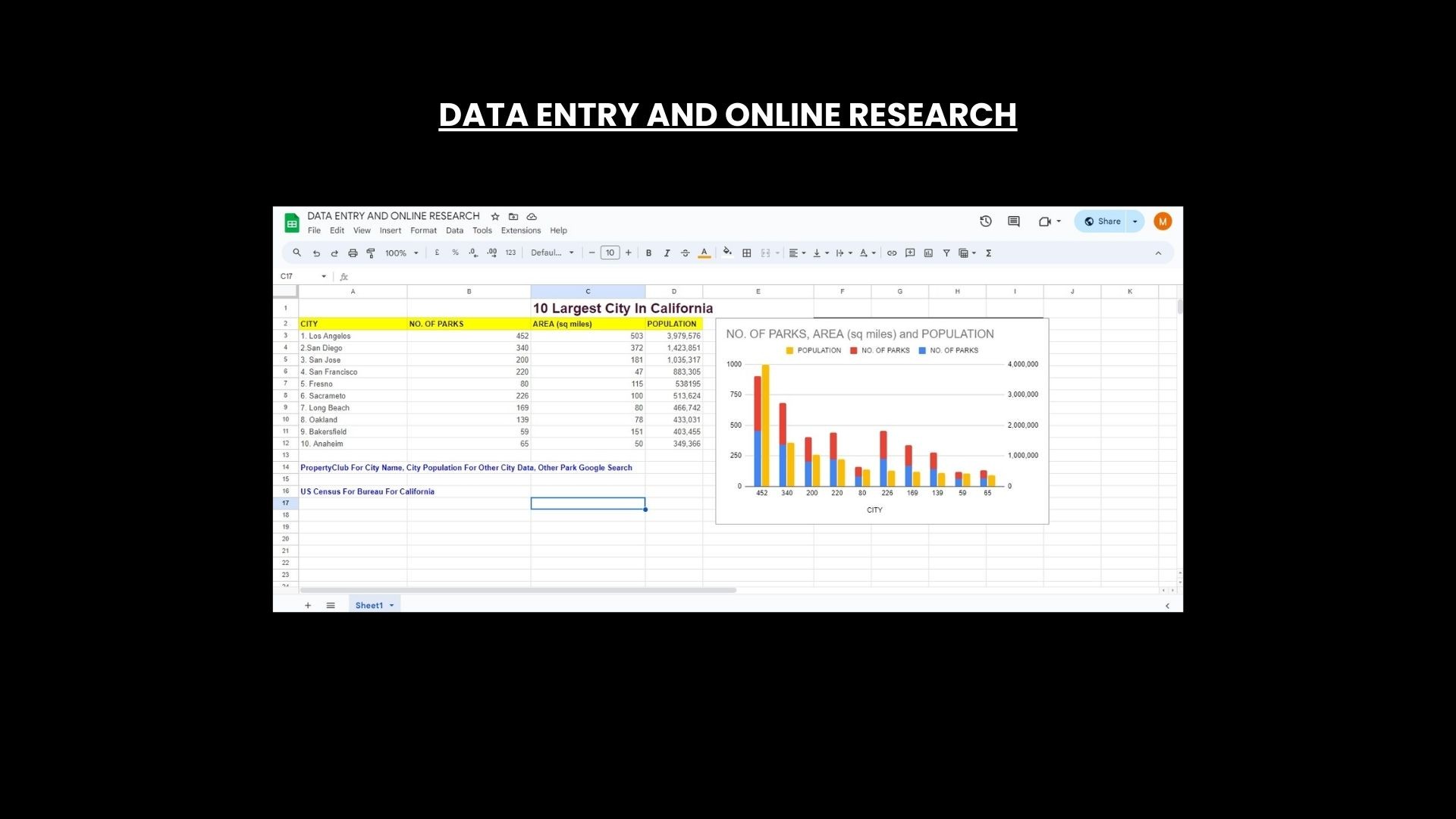Toggle italic text formatting
Screen dimensions: 1456x819
[667, 253]
